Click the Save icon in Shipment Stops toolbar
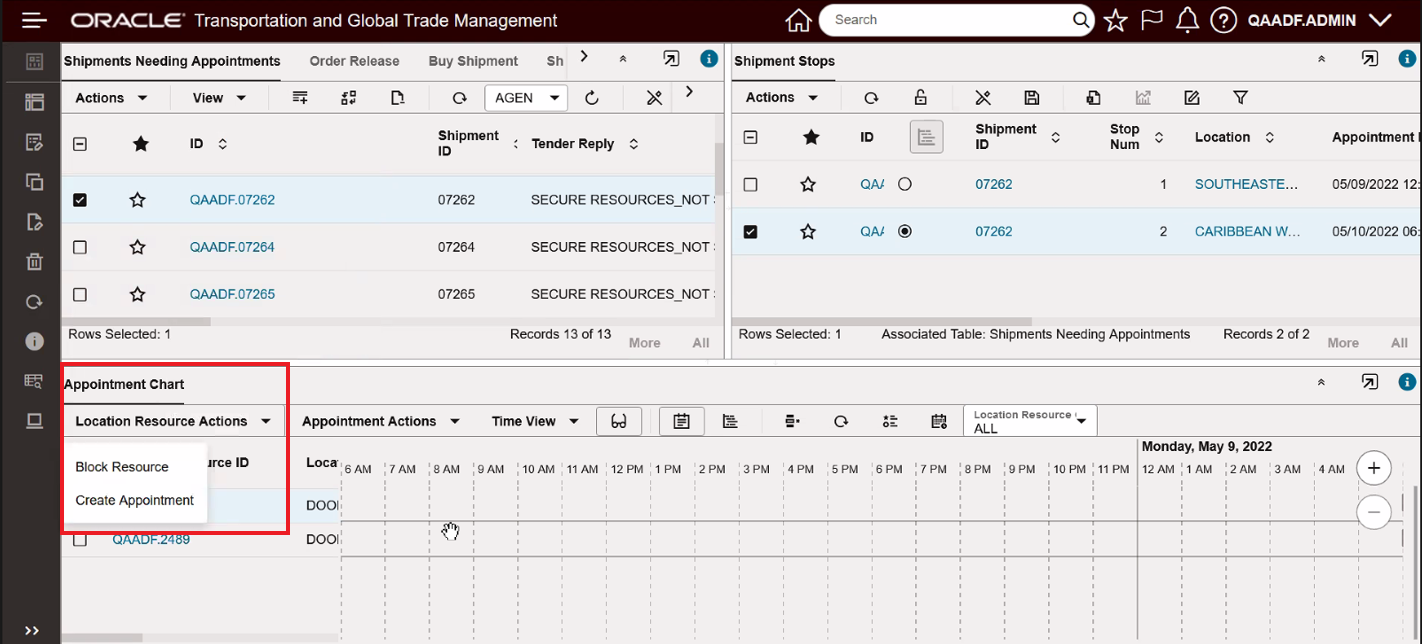The width and height of the screenshot is (1423, 644). click(x=1032, y=97)
